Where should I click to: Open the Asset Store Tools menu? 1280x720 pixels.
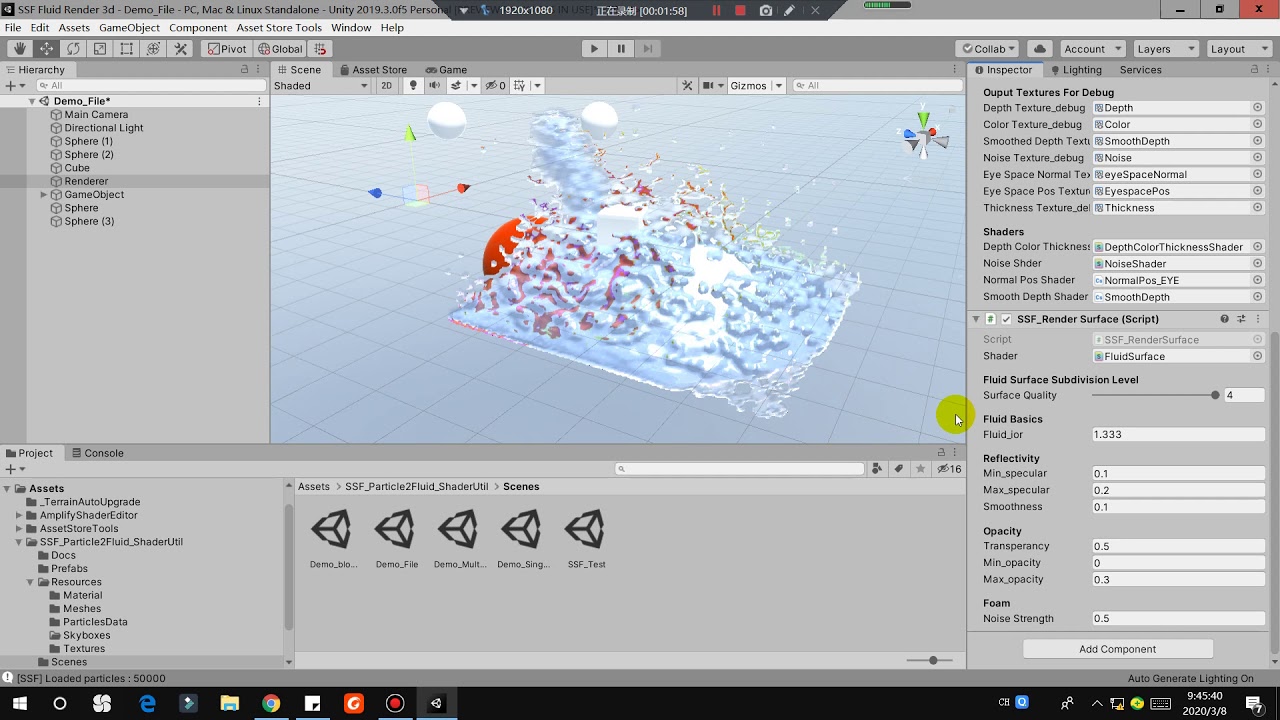pos(279,28)
